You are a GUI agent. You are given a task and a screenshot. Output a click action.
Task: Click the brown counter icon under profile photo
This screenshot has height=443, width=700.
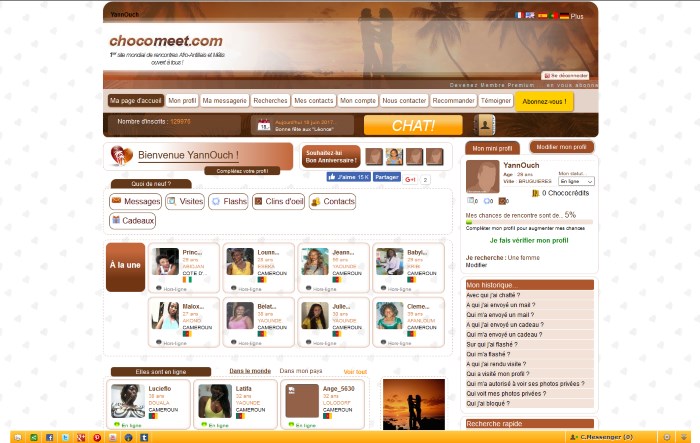point(502,201)
